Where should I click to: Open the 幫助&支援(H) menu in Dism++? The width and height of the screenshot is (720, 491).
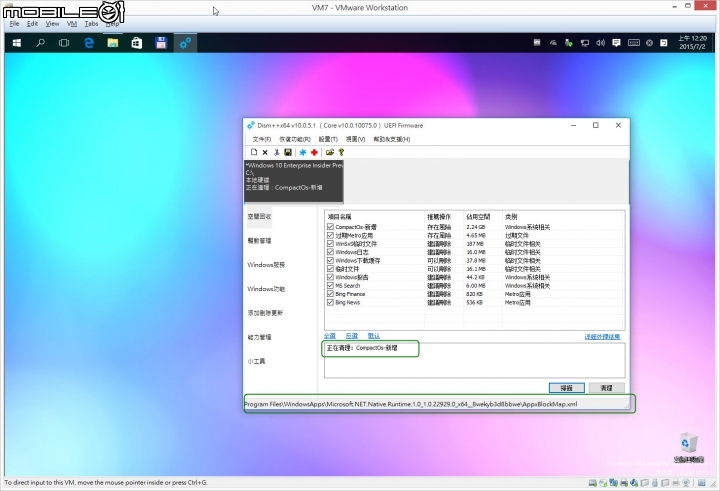tap(392, 139)
